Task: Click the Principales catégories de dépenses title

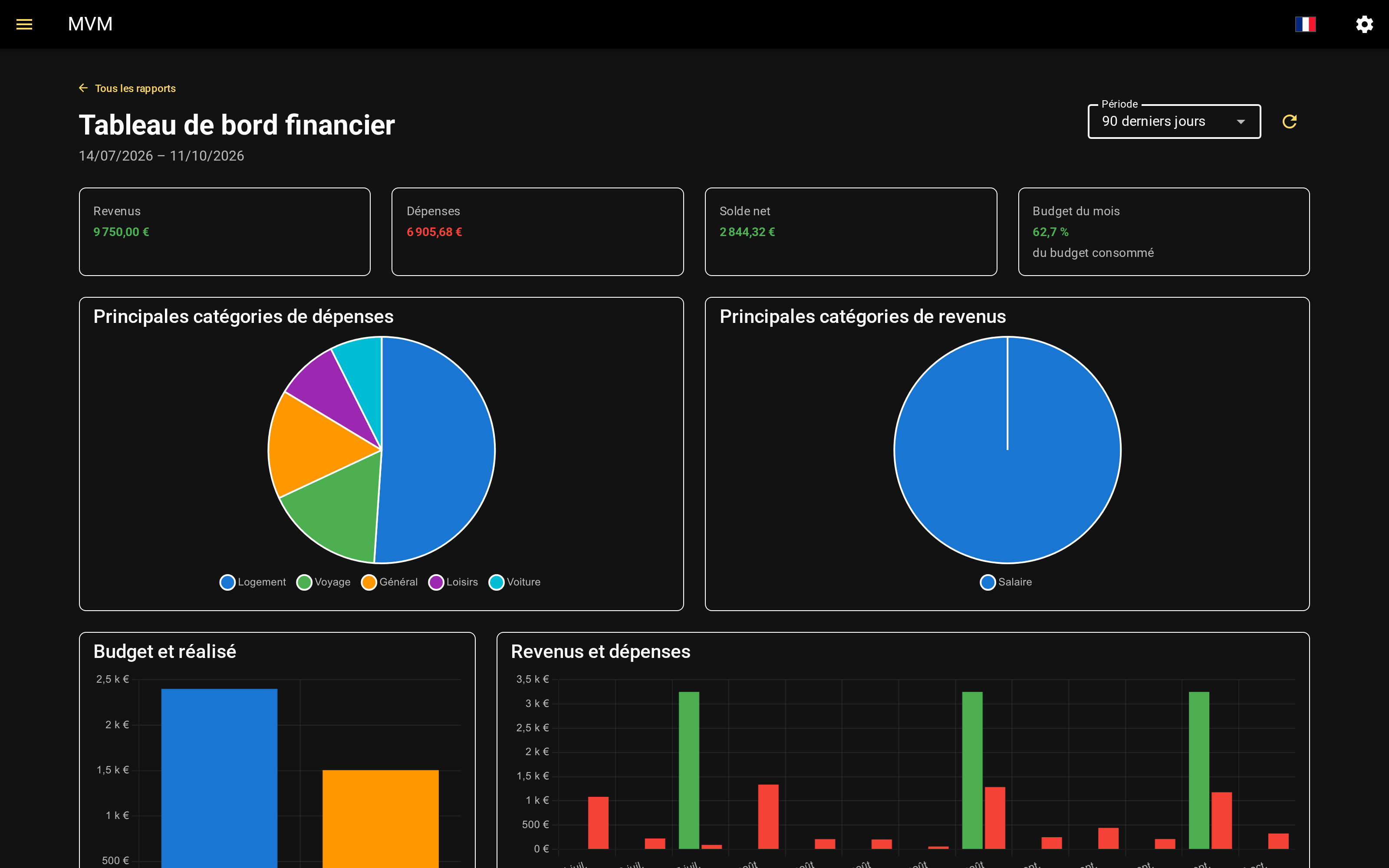Action: coord(244,316)
